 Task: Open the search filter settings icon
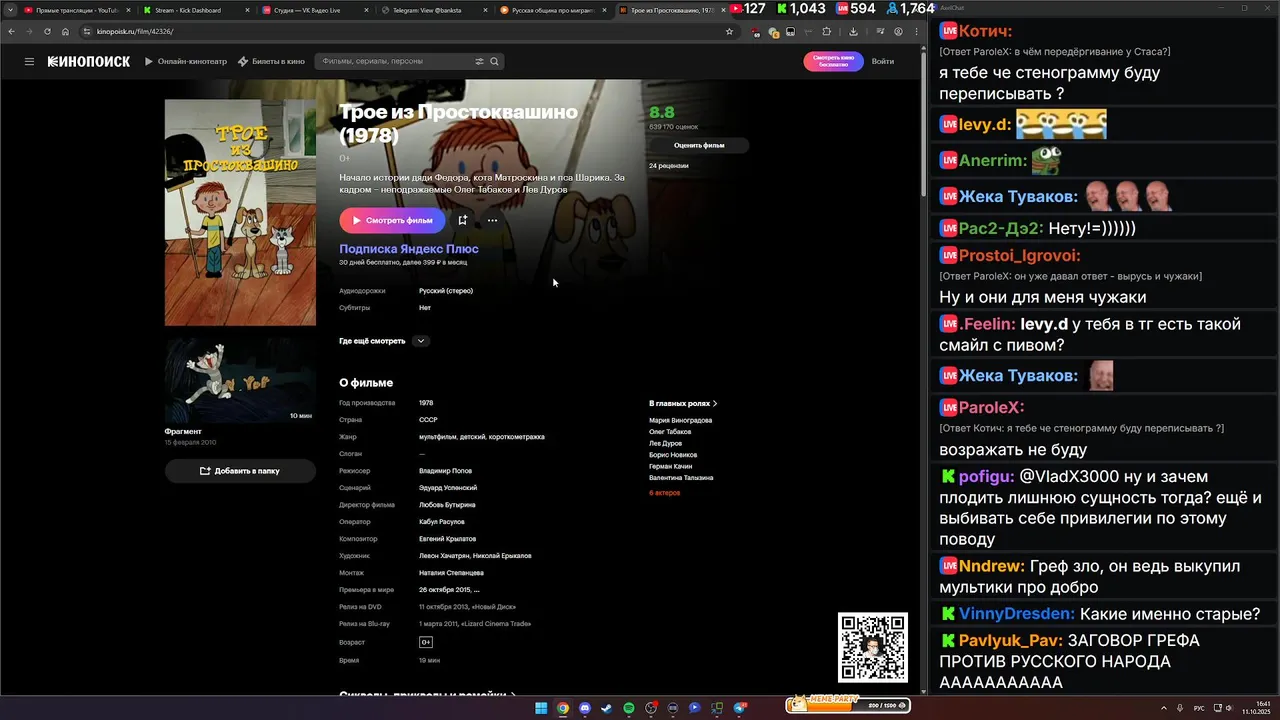(479, 62)
